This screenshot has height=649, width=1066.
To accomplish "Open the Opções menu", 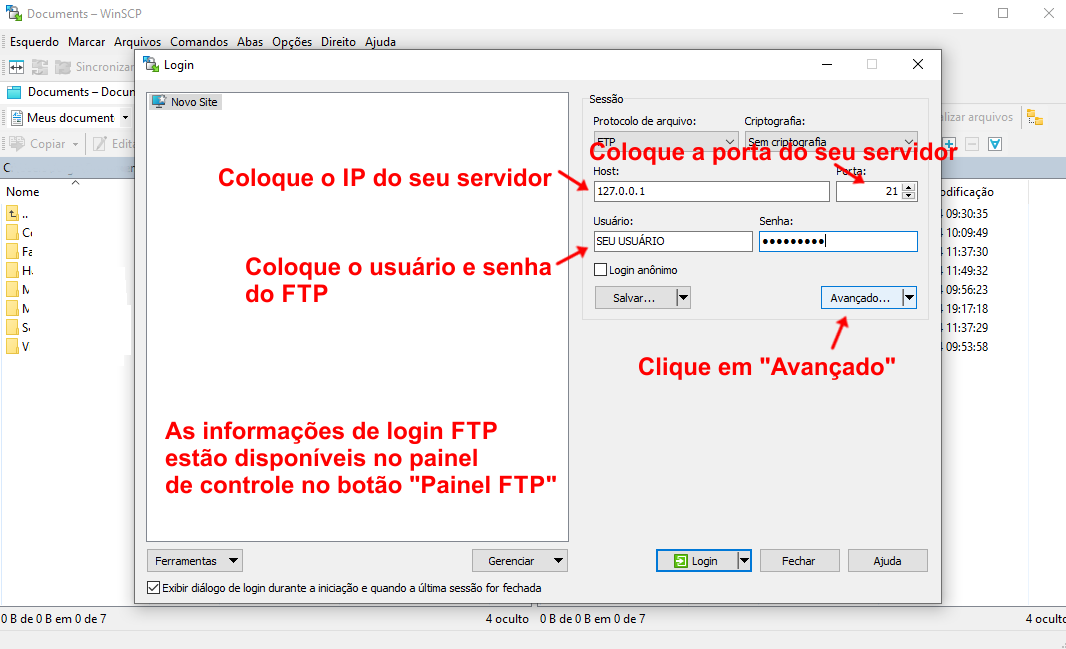I will (292, 42).
